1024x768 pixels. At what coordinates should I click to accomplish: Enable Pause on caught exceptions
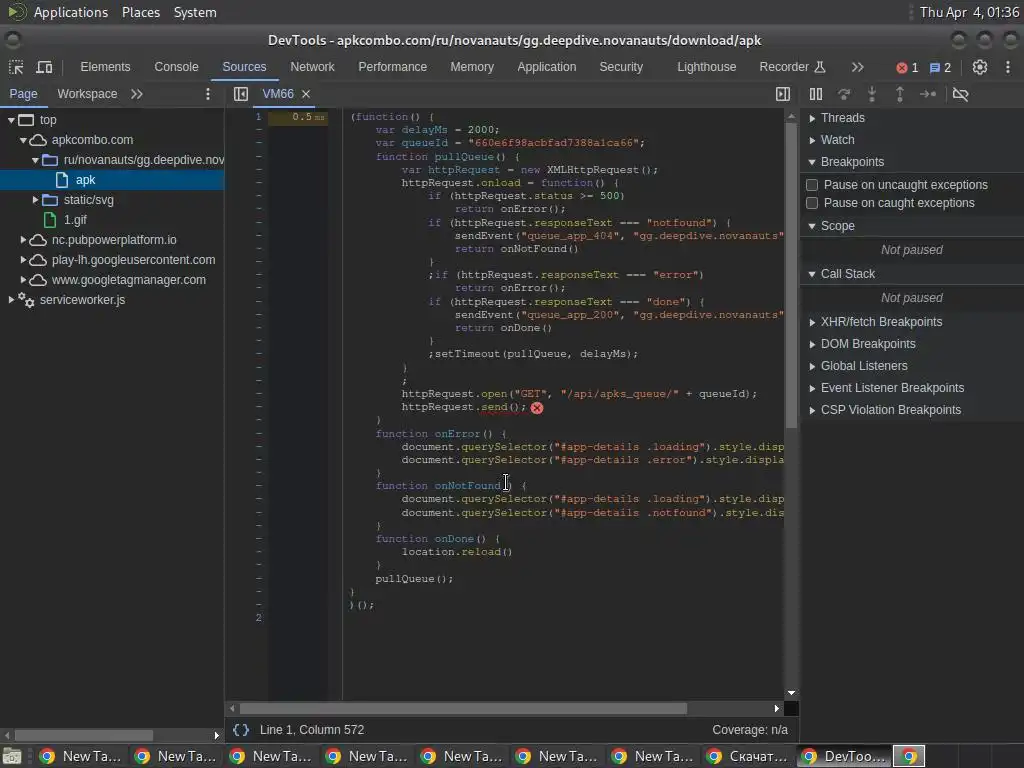pyautogui.click(x=812, y=203)
